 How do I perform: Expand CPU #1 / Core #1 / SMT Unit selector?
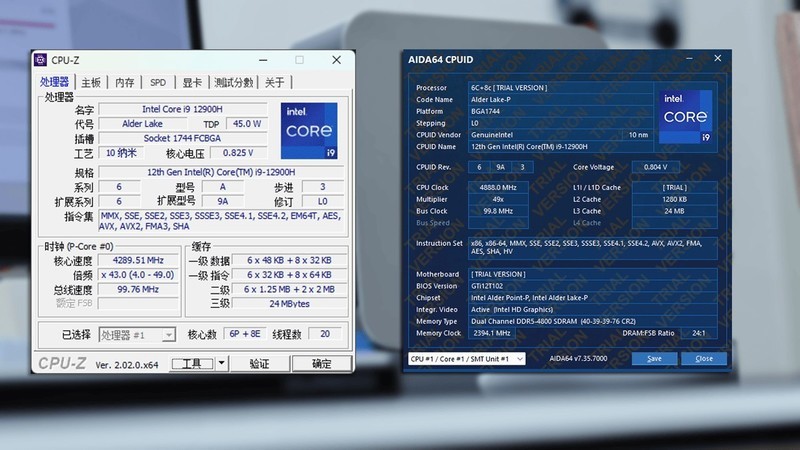[519, 359]
